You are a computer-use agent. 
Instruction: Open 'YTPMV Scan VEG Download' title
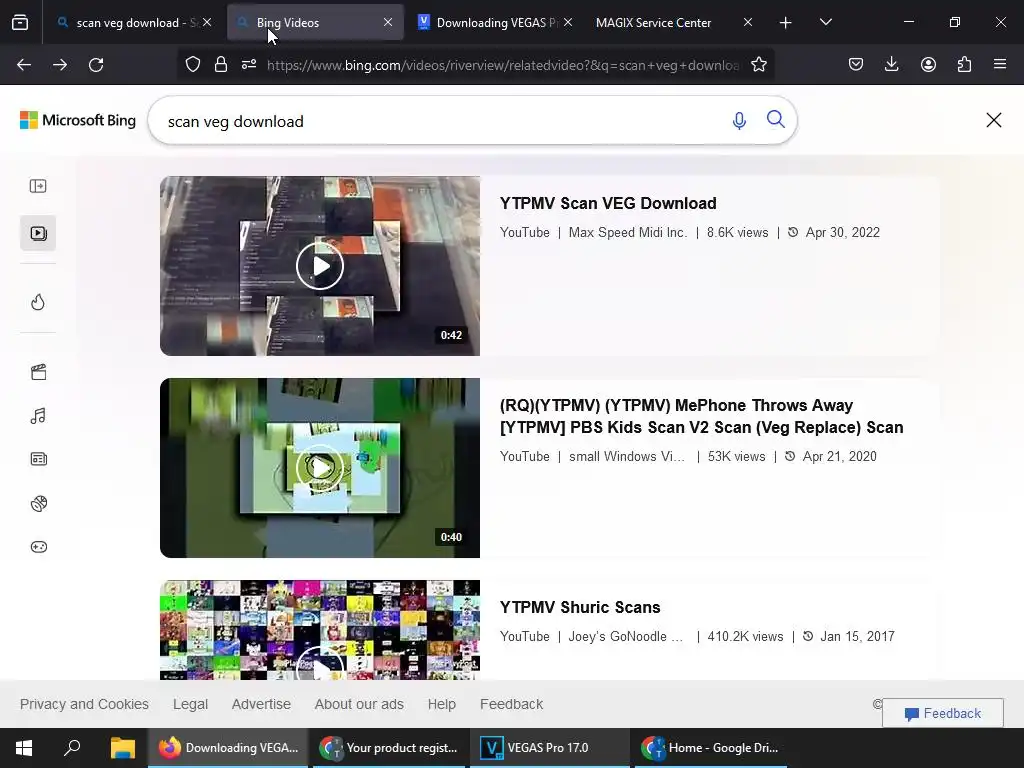(608, 203)
